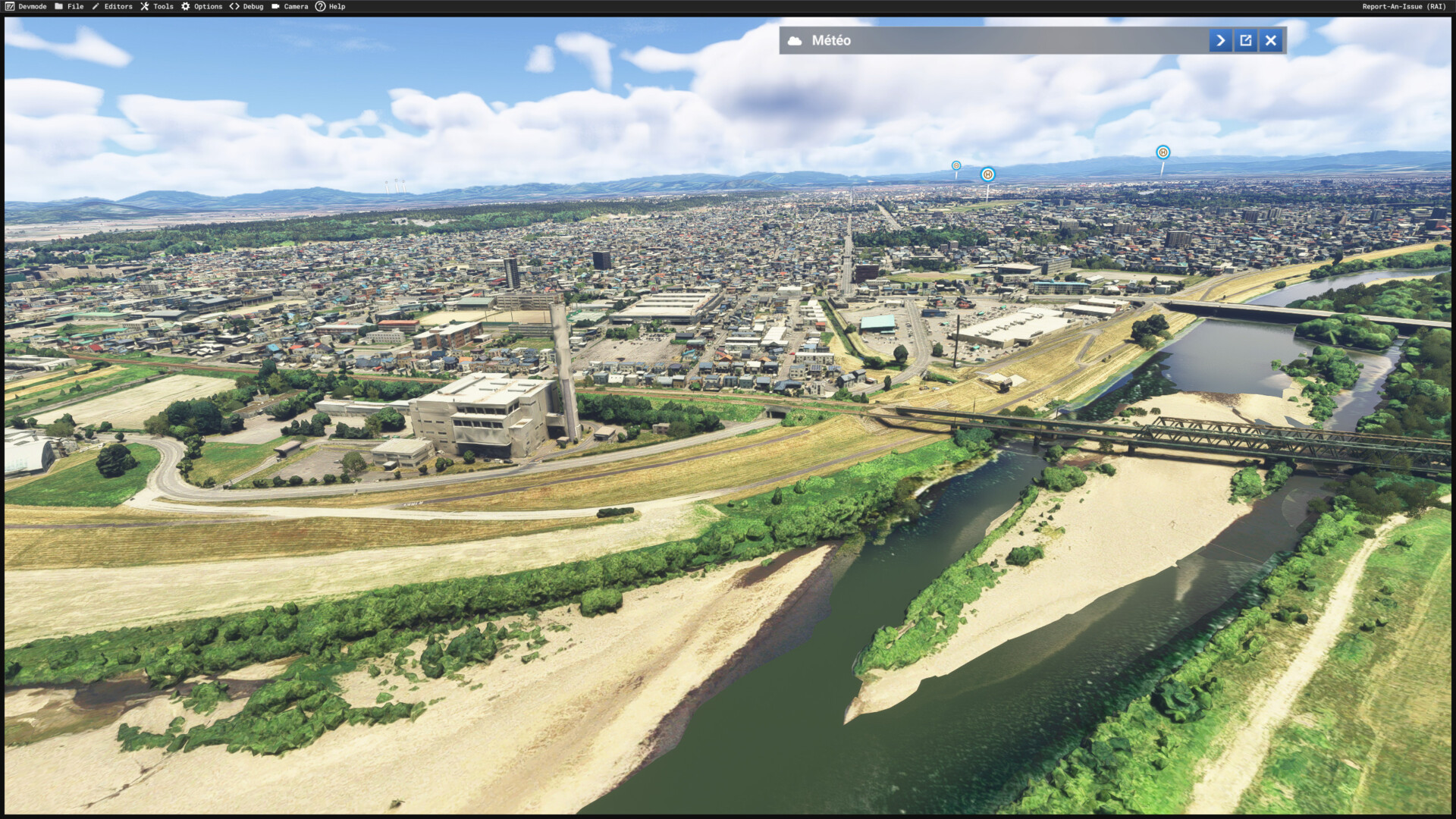Click the Options gear icon
1456x819 pixels.
coord(185,6)
